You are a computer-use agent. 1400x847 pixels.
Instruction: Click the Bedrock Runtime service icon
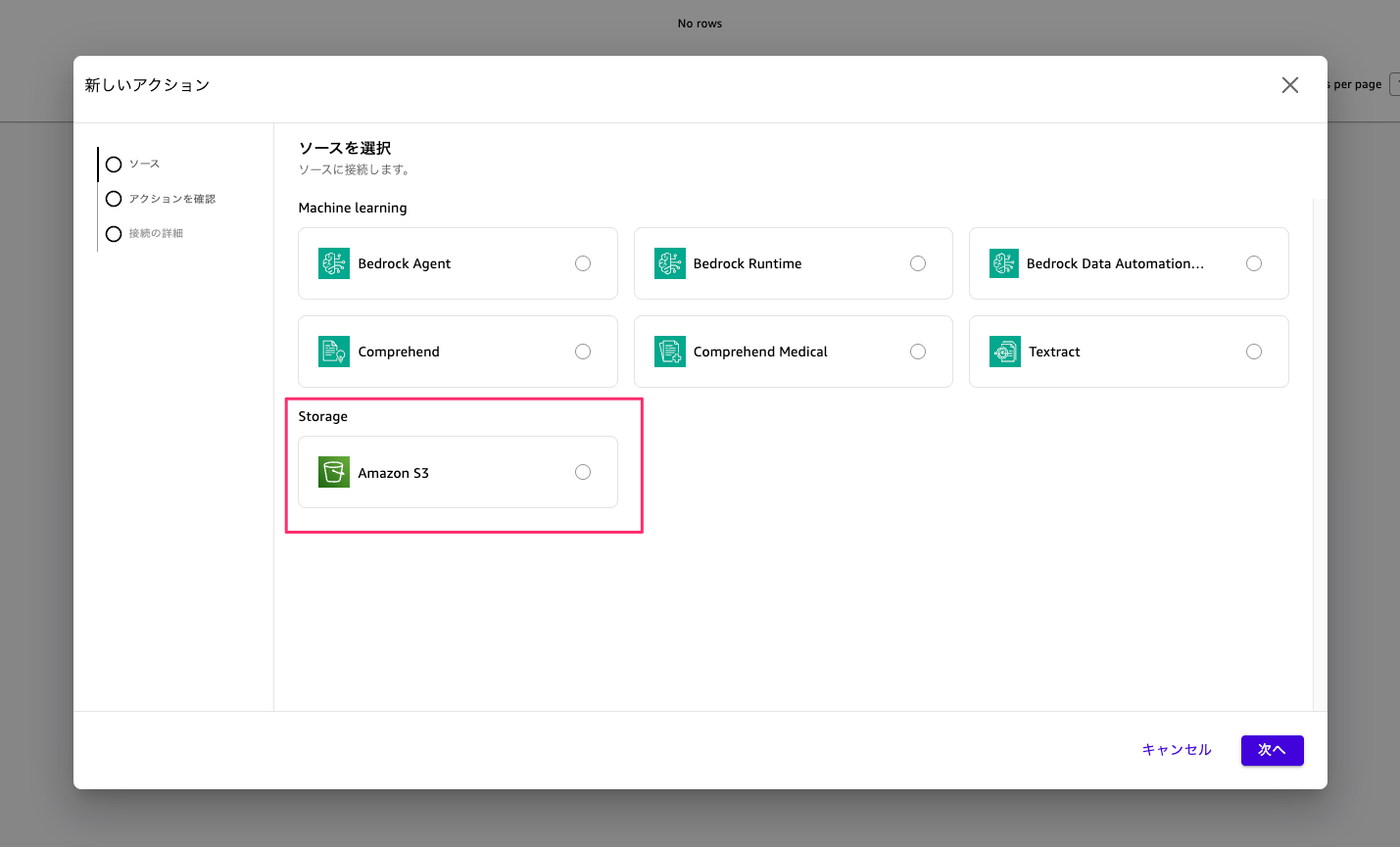click(x=670, y=263)
